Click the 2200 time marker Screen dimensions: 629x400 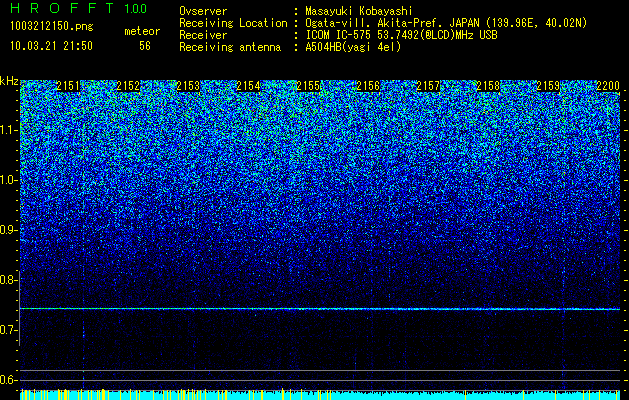click(608, 86)
